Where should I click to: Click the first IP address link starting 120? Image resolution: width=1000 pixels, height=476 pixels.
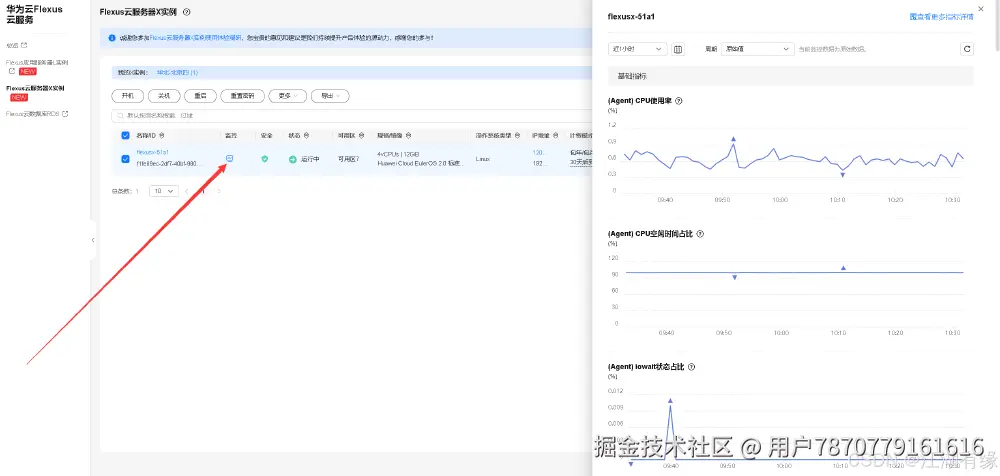point(540,153)
